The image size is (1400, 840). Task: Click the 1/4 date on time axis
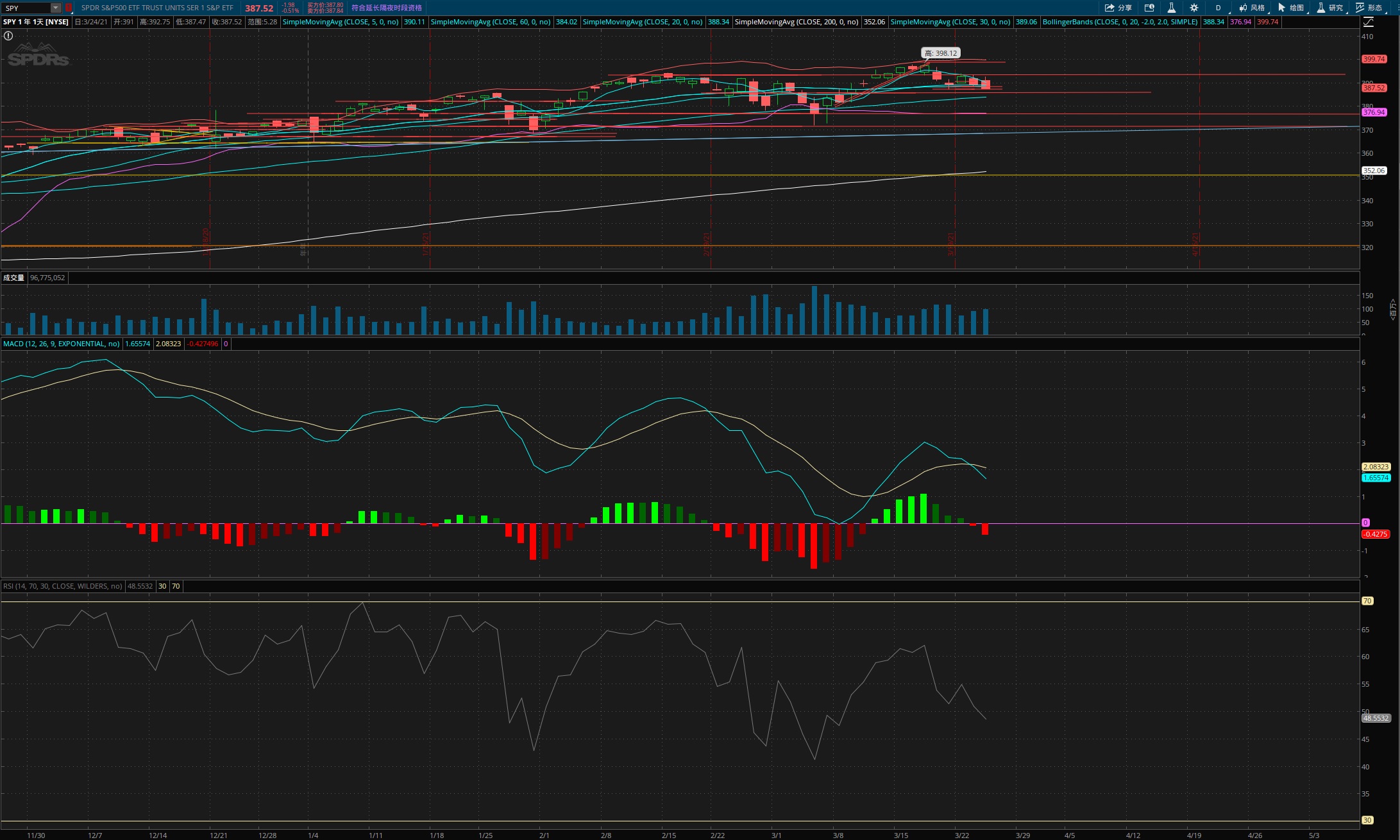[x=313, y=836]
